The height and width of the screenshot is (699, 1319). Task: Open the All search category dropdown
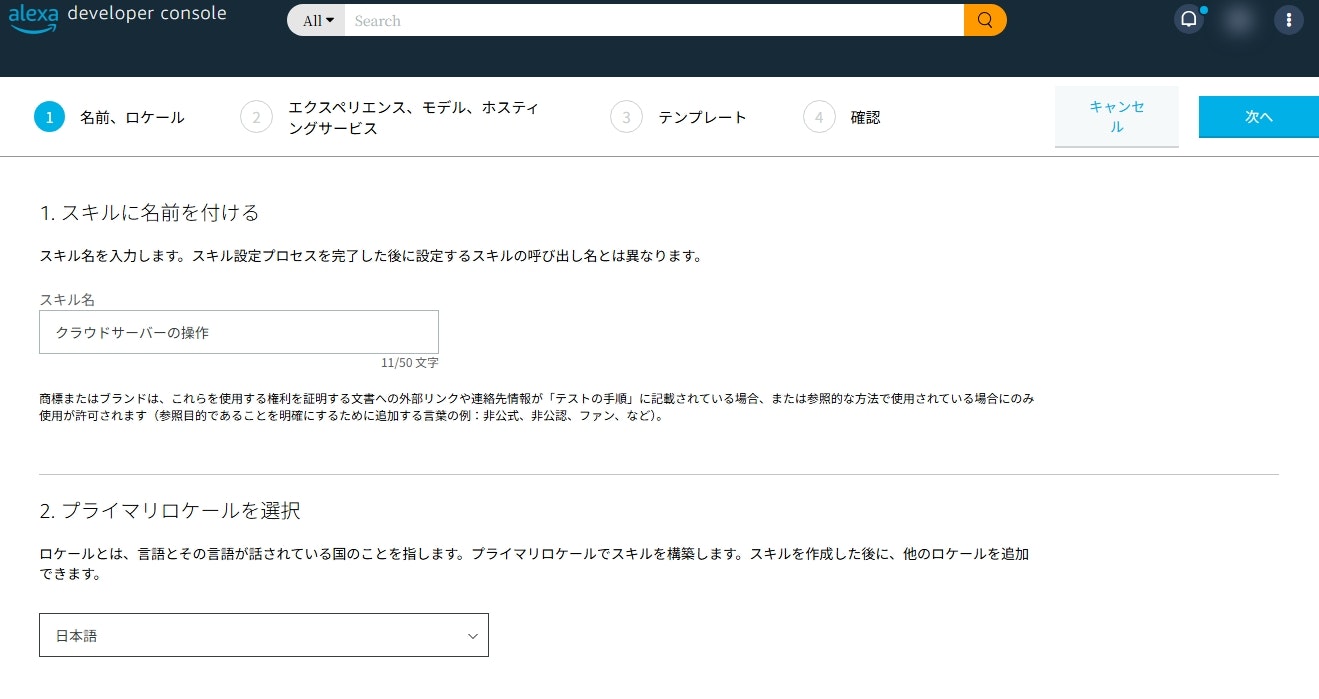[x=315, y=20]
